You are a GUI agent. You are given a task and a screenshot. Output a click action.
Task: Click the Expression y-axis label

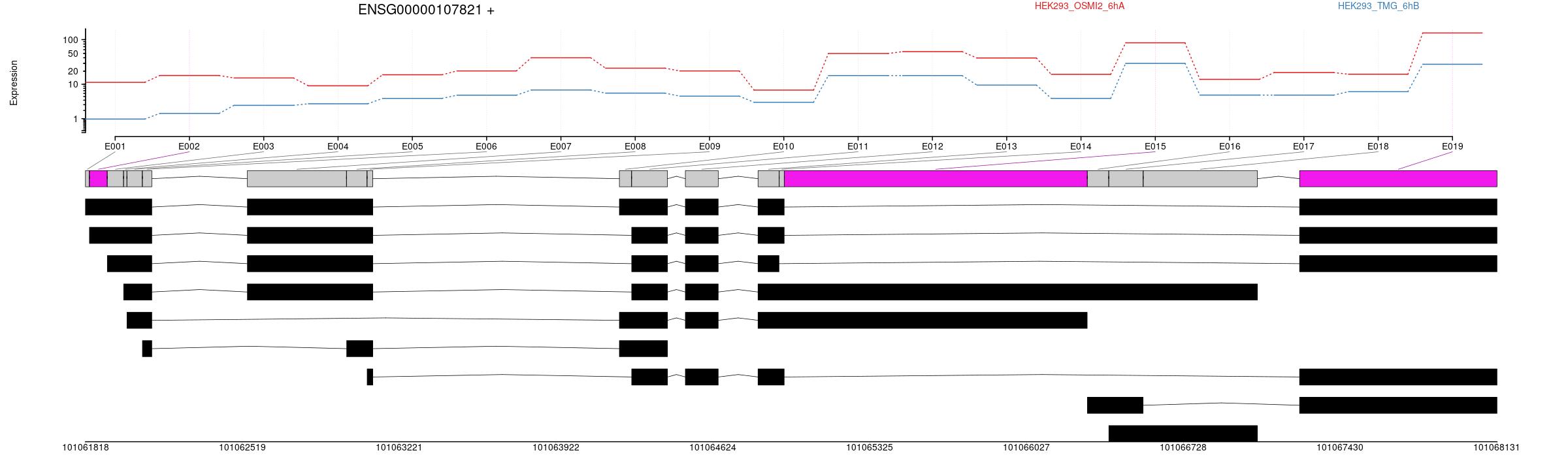point(14,83)
